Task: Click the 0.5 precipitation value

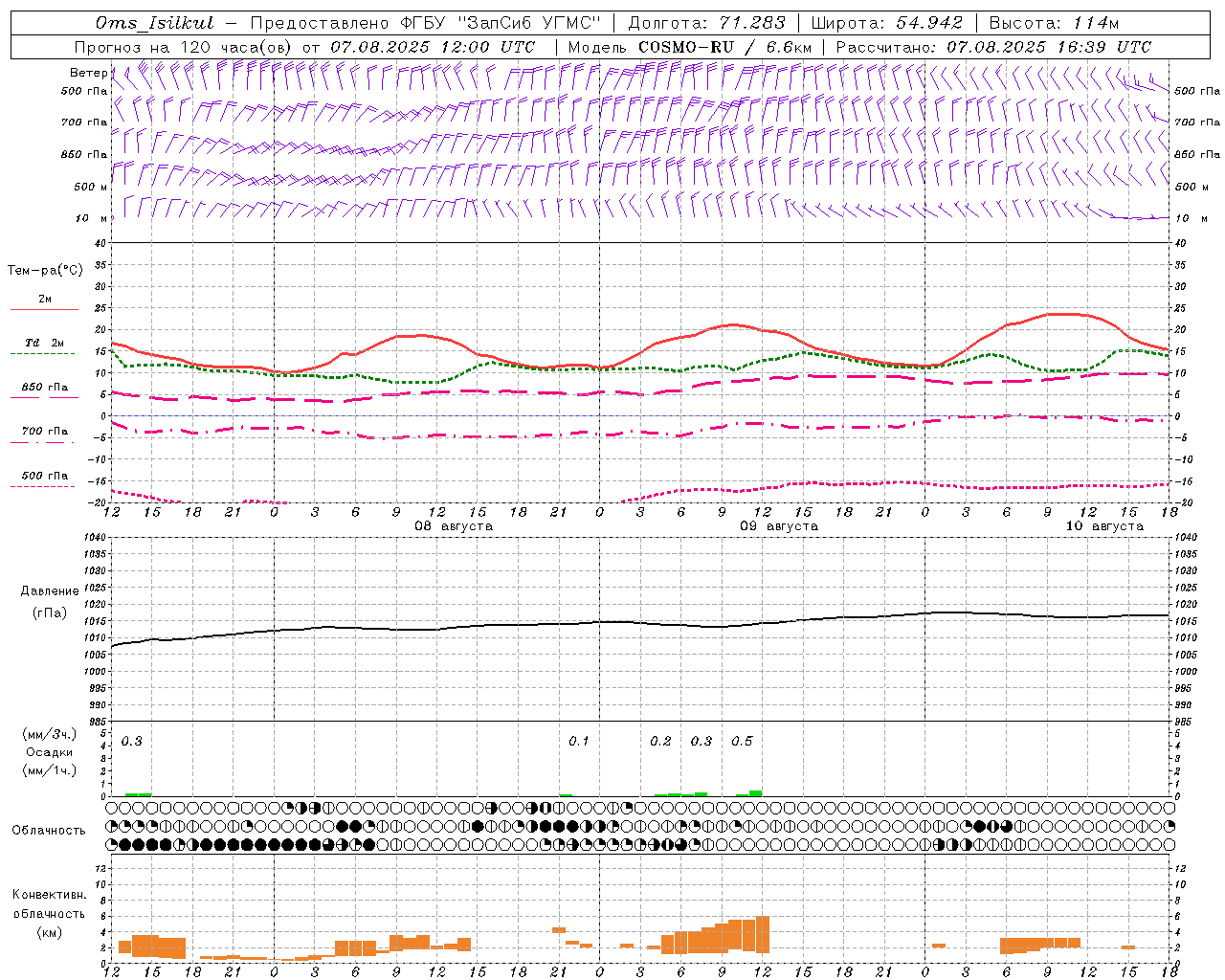Action: (742, 742)
